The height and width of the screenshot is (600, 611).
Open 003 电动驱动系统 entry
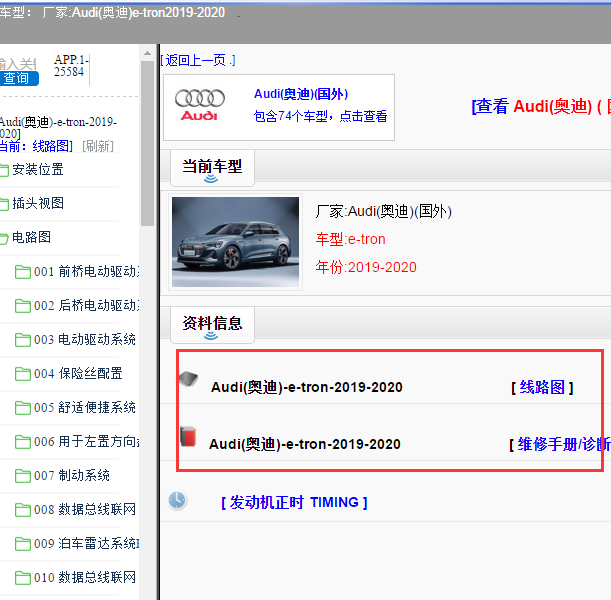coord(85,339)
